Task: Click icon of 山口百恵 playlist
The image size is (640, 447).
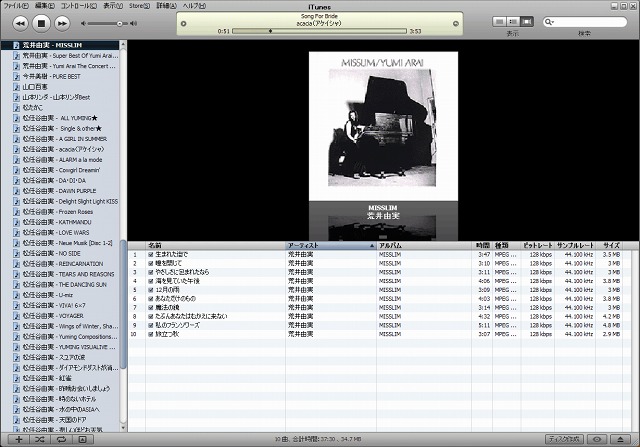Action: click(16, 87)
